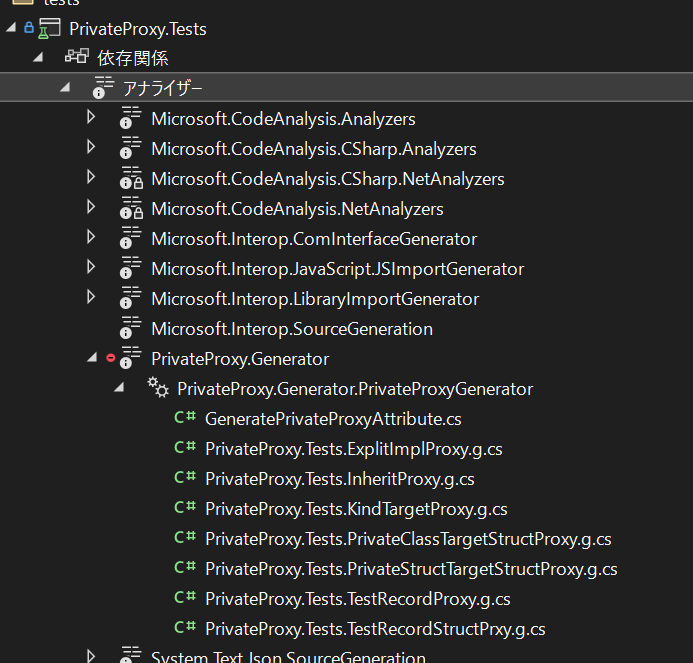Screen dimensions: 693x663
Task: Collapse the アナライザー node
Action: (x=65, y=87)
